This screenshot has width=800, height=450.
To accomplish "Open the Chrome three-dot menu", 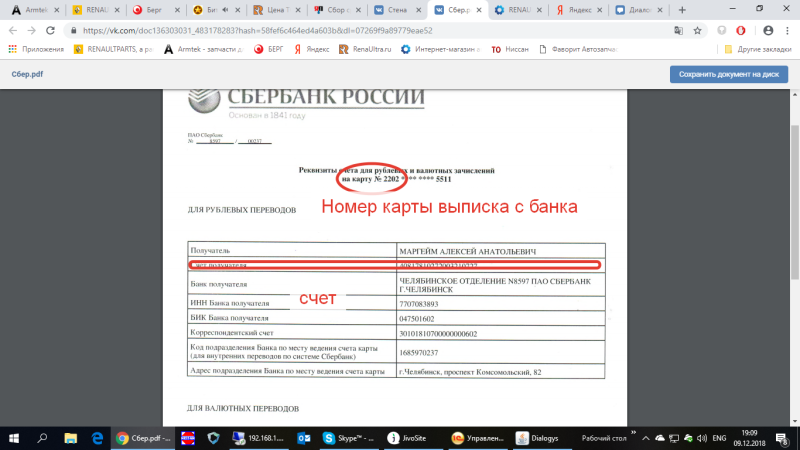I will click(x=787, y=30).
